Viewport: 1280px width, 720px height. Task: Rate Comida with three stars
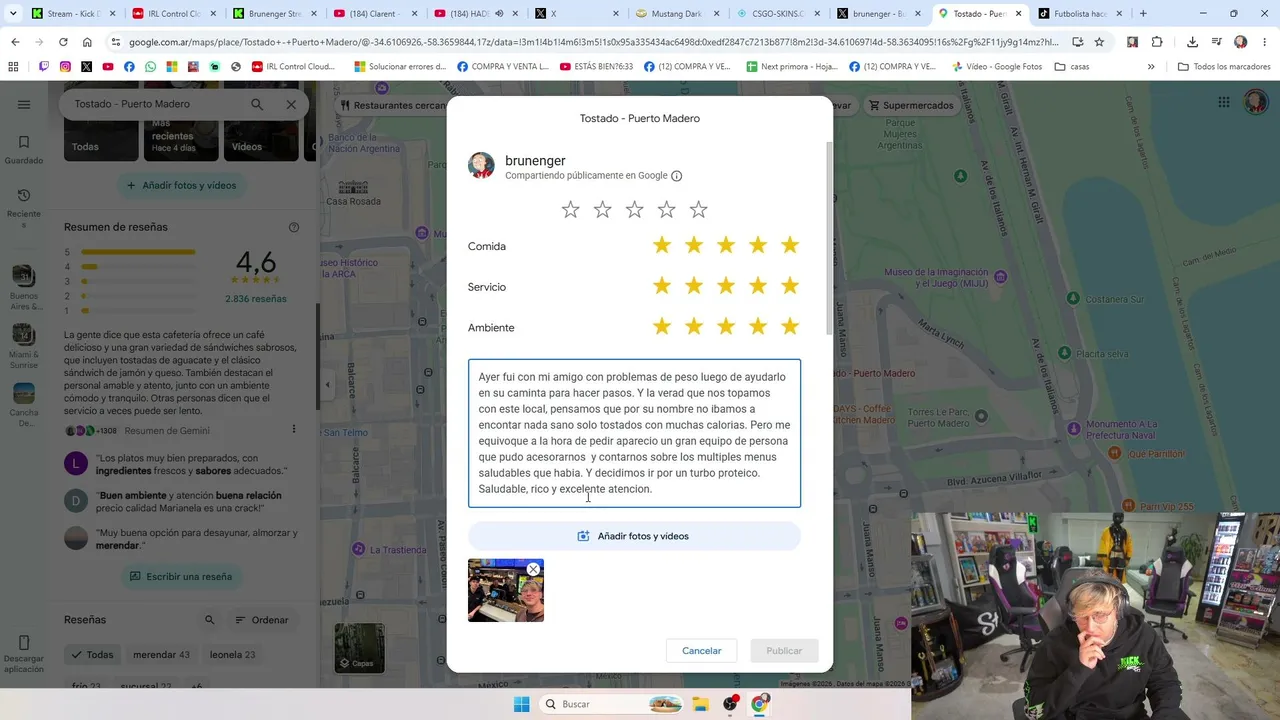coord(726,245)
